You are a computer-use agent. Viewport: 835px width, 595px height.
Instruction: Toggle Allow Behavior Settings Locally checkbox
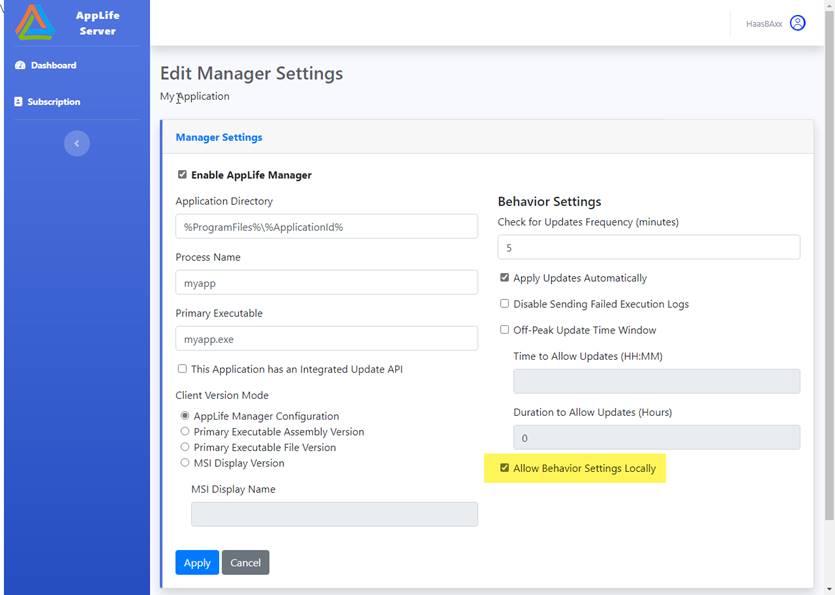504,468
